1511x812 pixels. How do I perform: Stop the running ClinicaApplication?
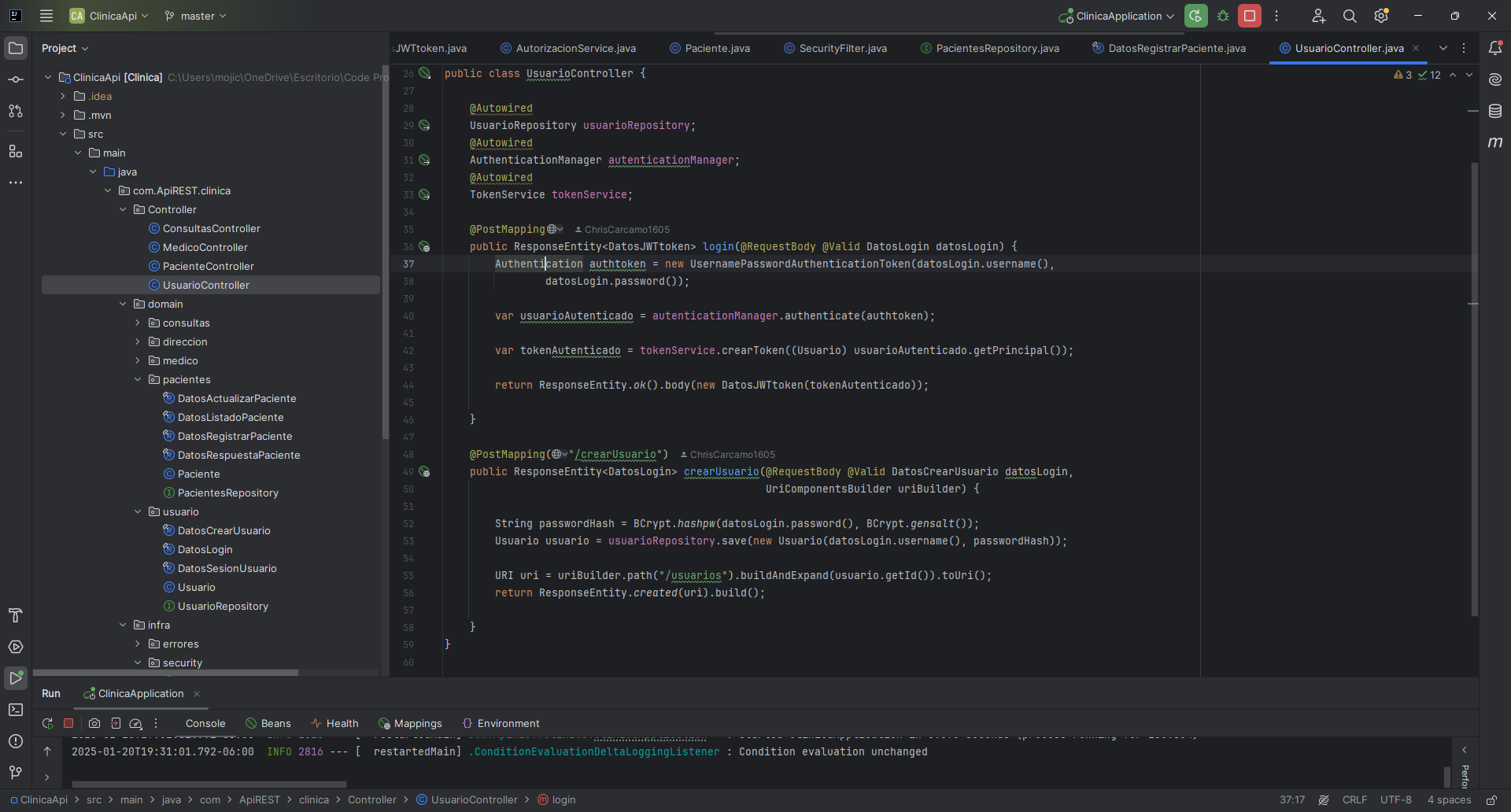[1250, 16]
